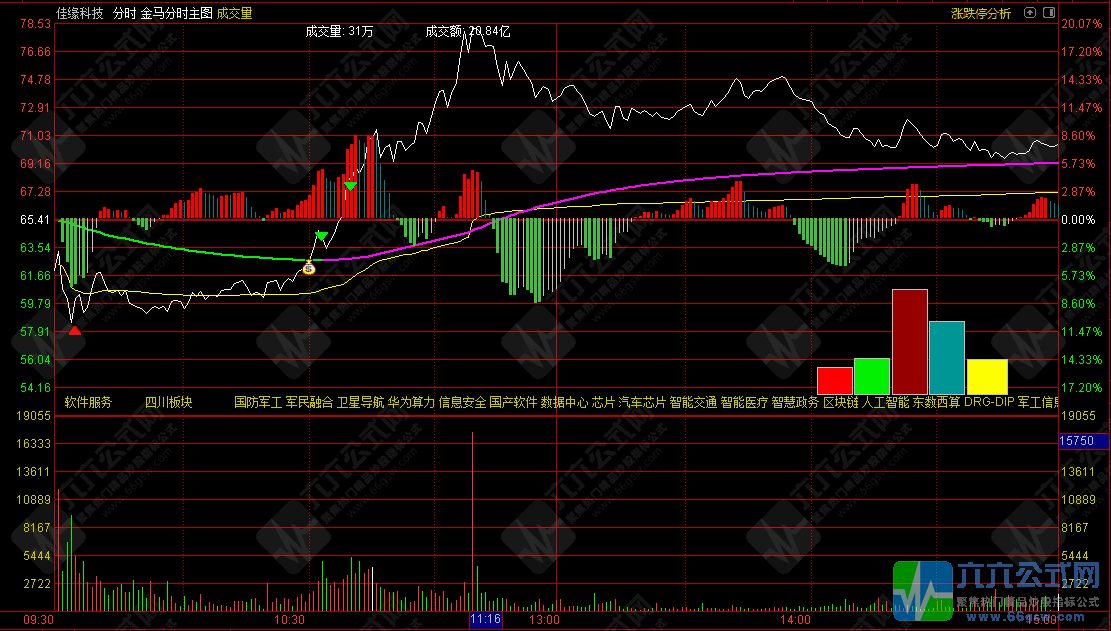1111x631 pixels.
Task: Open the 软件服务 sector tag
Action: 89,403
